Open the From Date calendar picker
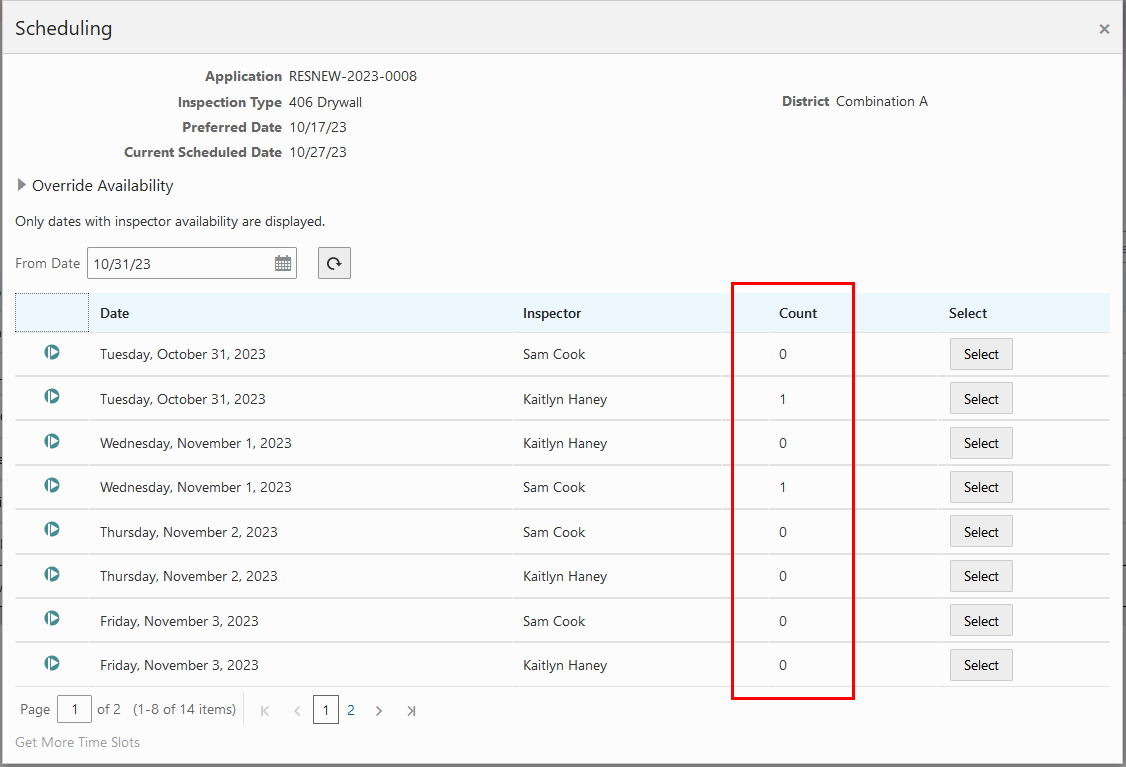1126x767 pixels. tap(283, 264)
